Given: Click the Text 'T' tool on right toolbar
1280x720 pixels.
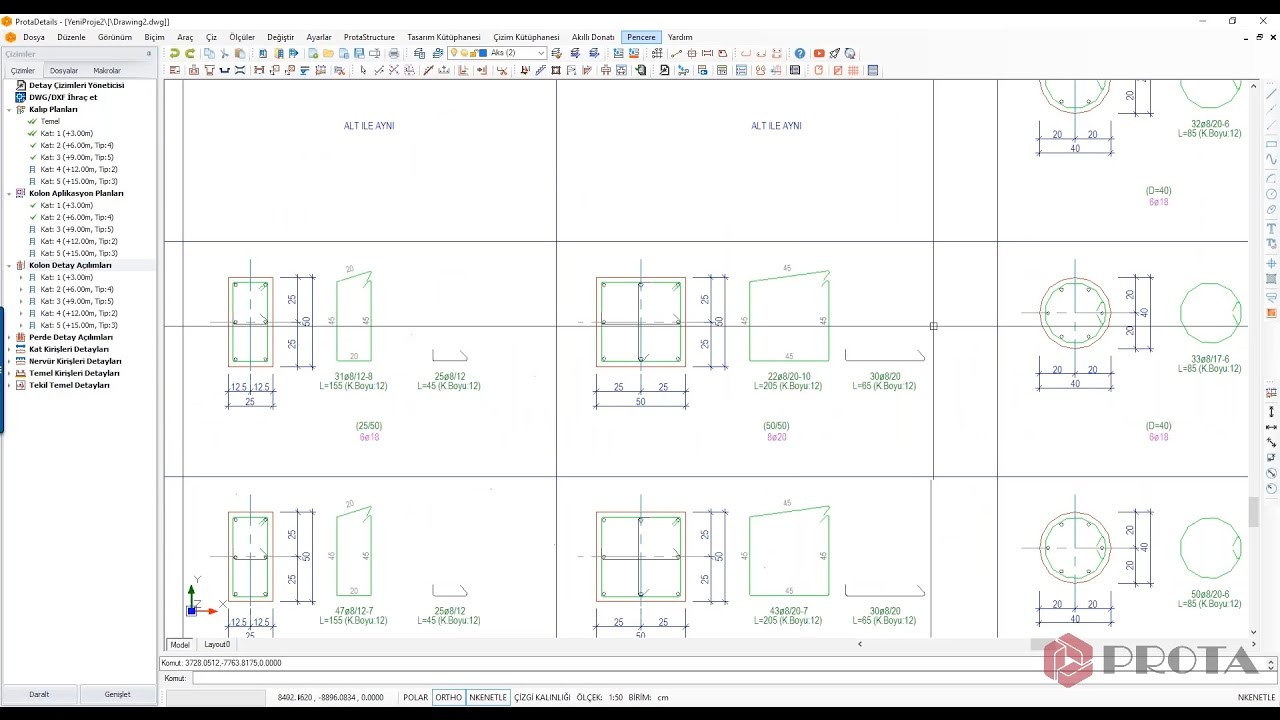Looking at the screenshot, I should [x=1271, y=229].
